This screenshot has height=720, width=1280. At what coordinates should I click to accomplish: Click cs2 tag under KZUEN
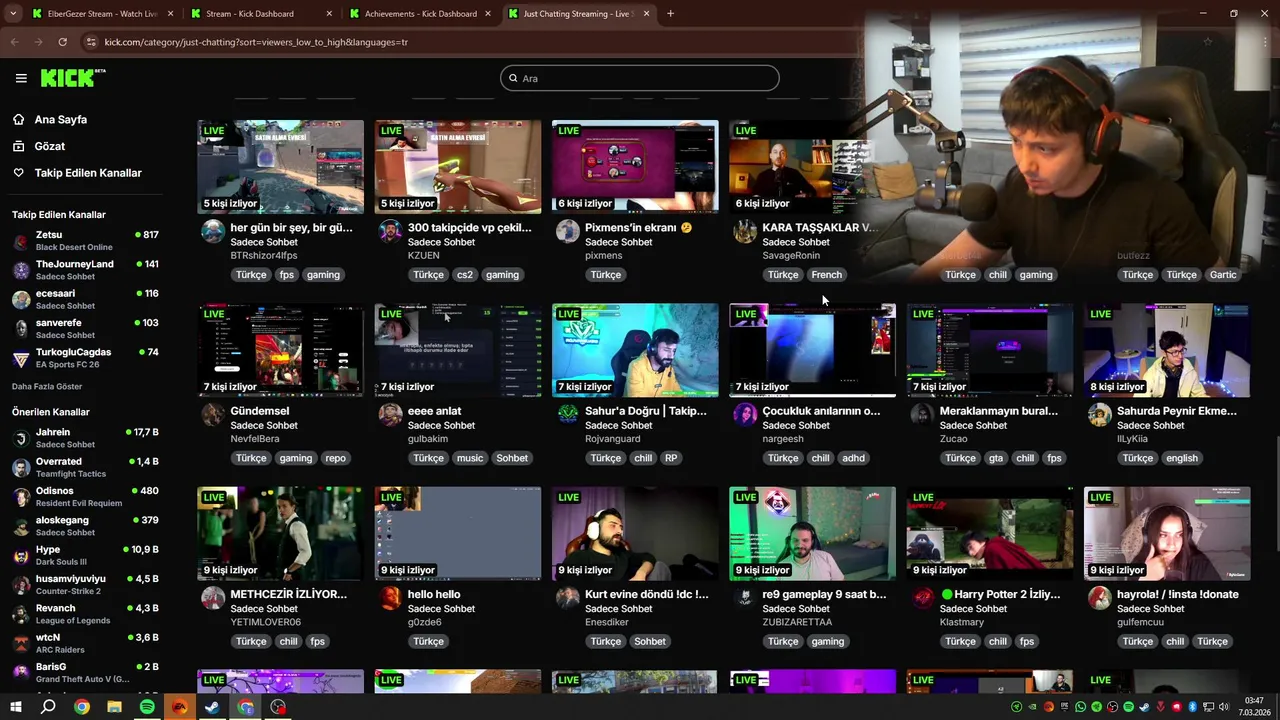(x=464, y=275)
